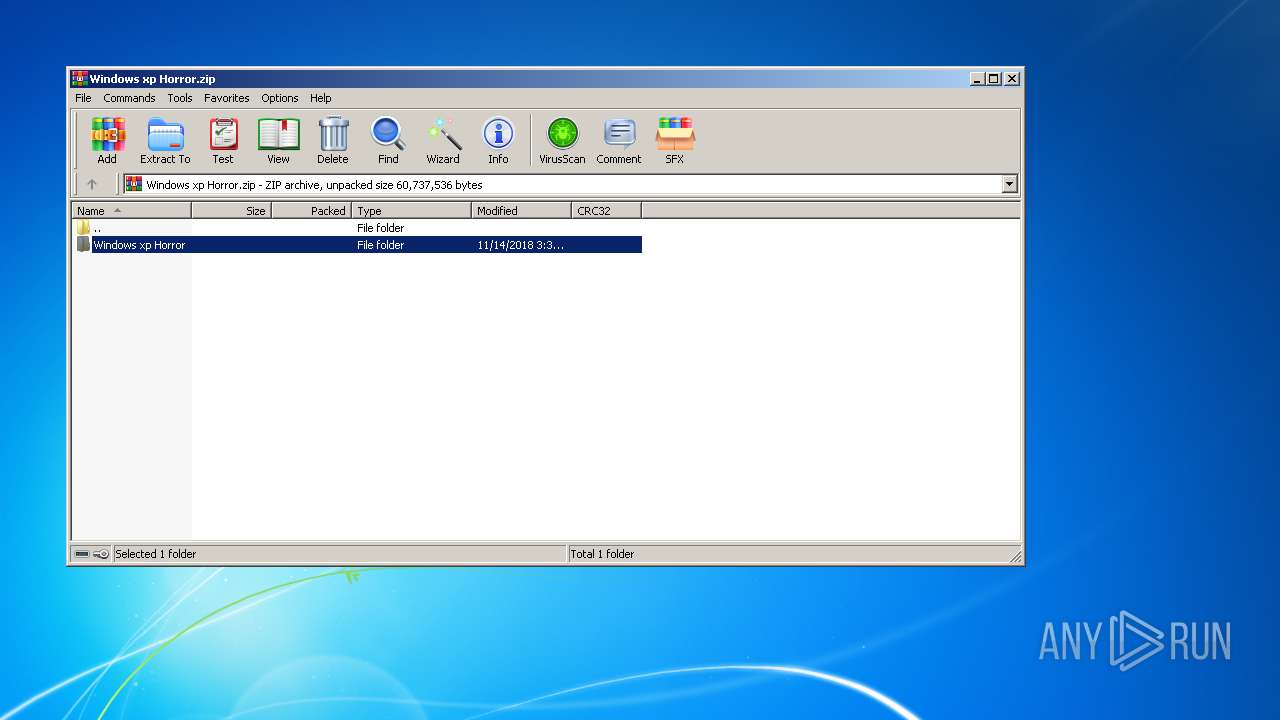
Task: Go up one folder level arrow
Action: pos(92,184)
